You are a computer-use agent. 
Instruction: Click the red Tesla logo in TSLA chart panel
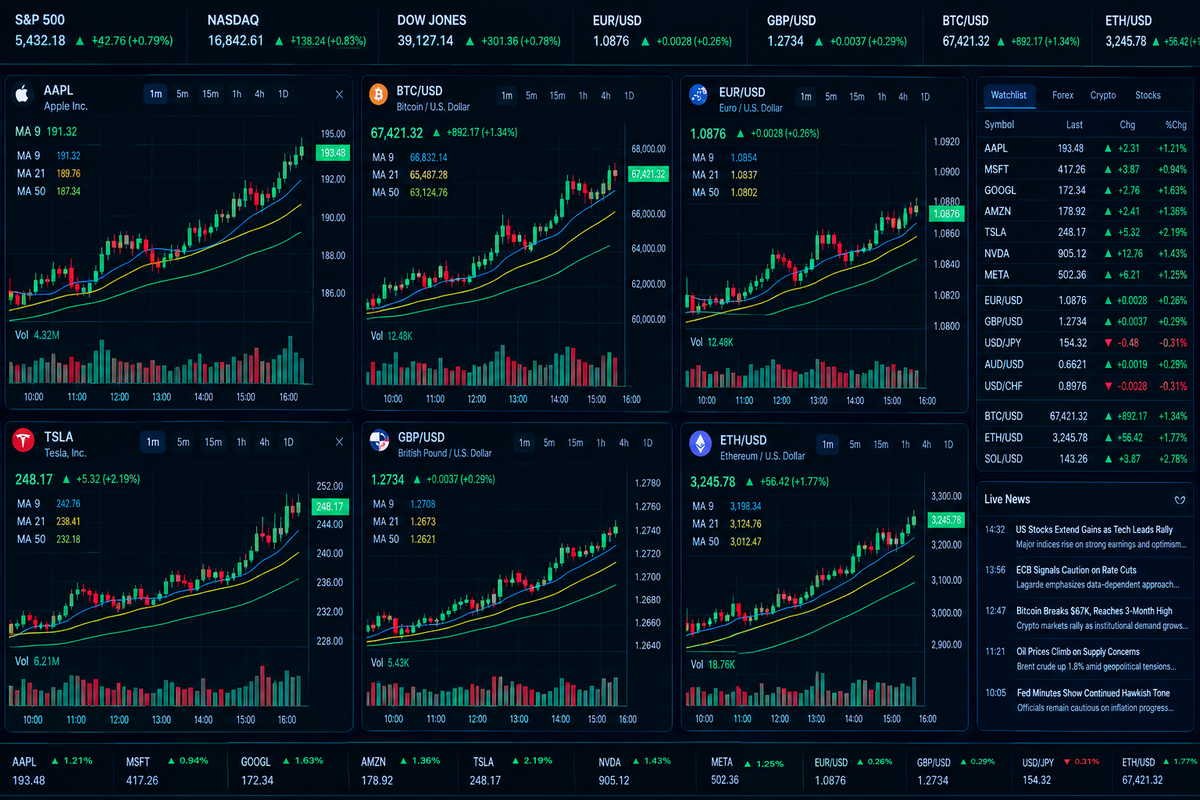click(x=21, y=439)
